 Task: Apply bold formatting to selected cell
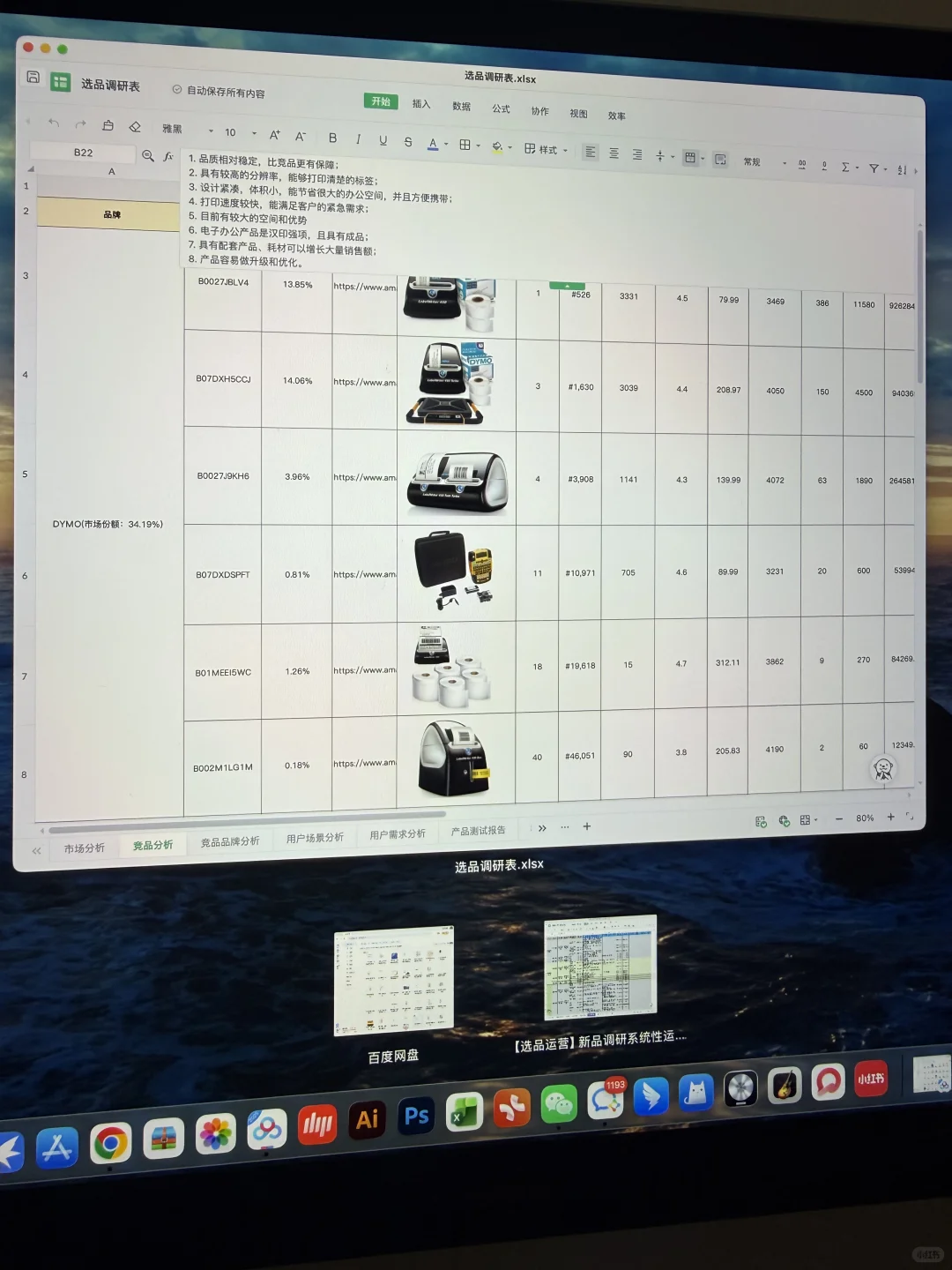tap(332, 138)
